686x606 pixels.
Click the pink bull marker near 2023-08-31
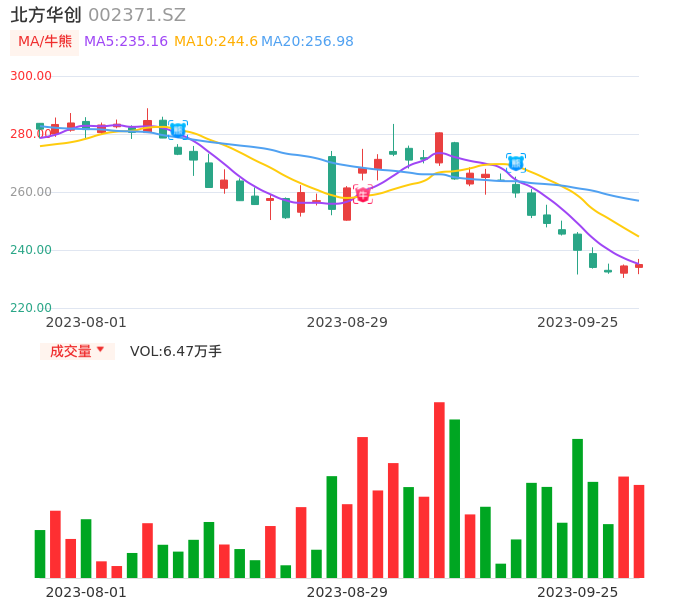coord(362,194)
